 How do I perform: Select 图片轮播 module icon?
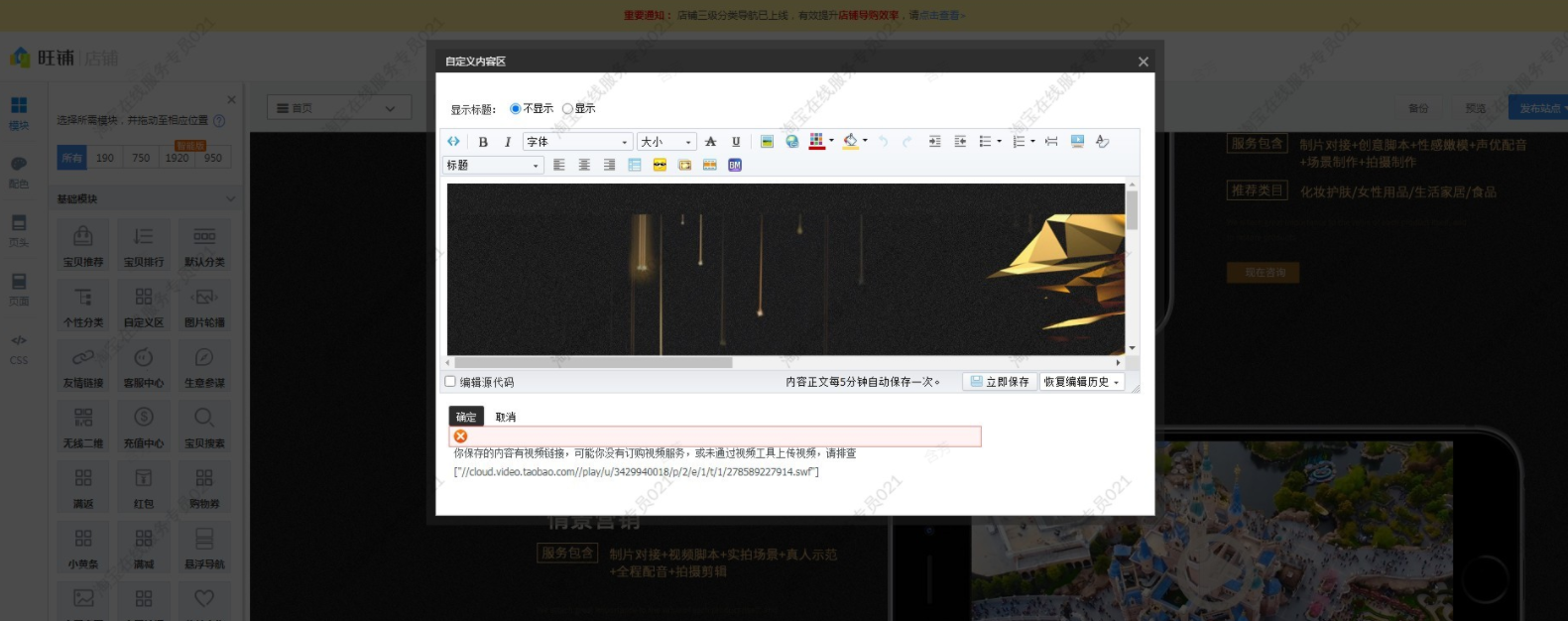[x=204, y=306]
